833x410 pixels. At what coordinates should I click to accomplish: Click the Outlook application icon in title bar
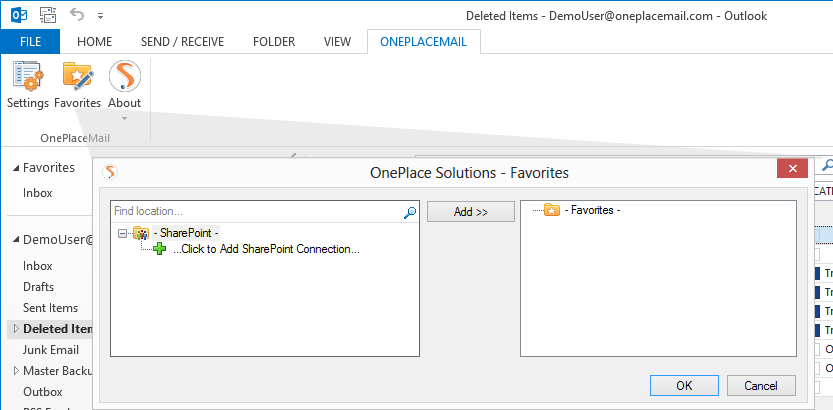[17, 14]
